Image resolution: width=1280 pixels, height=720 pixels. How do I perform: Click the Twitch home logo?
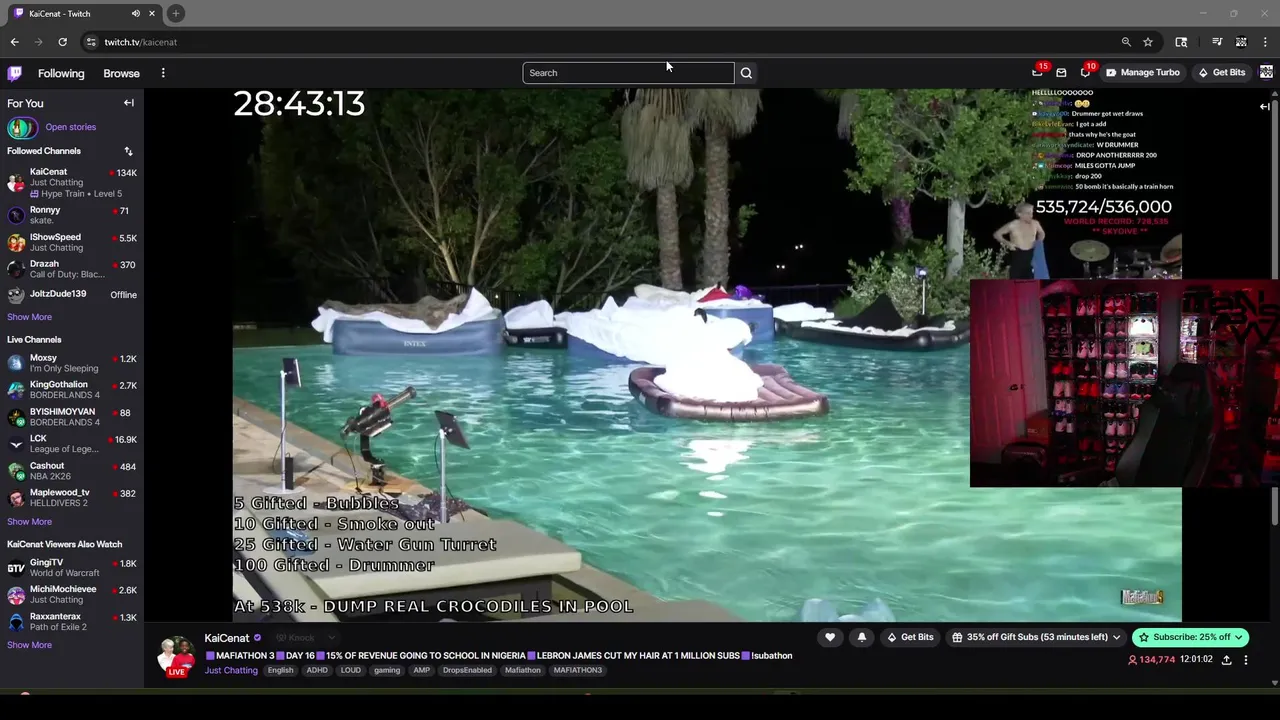point(15,73)
